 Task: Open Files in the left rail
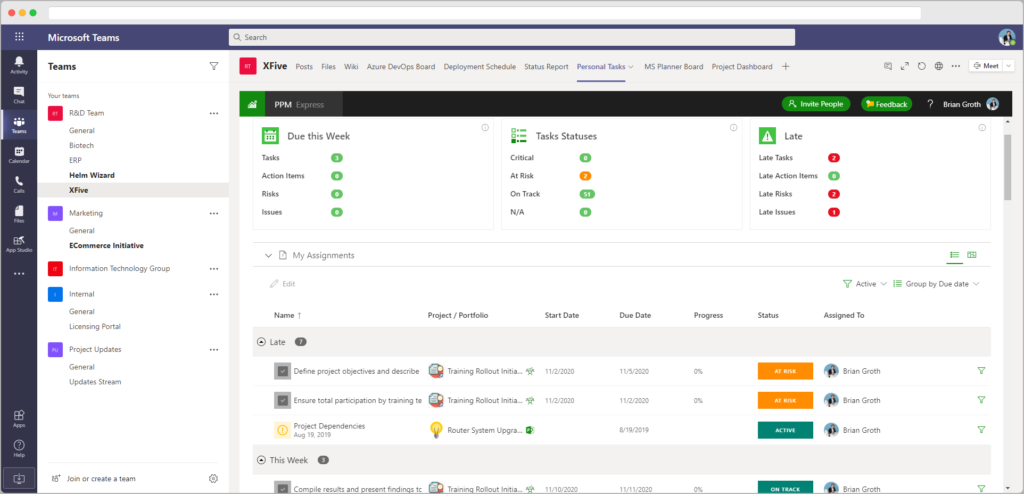coord(19,214)
